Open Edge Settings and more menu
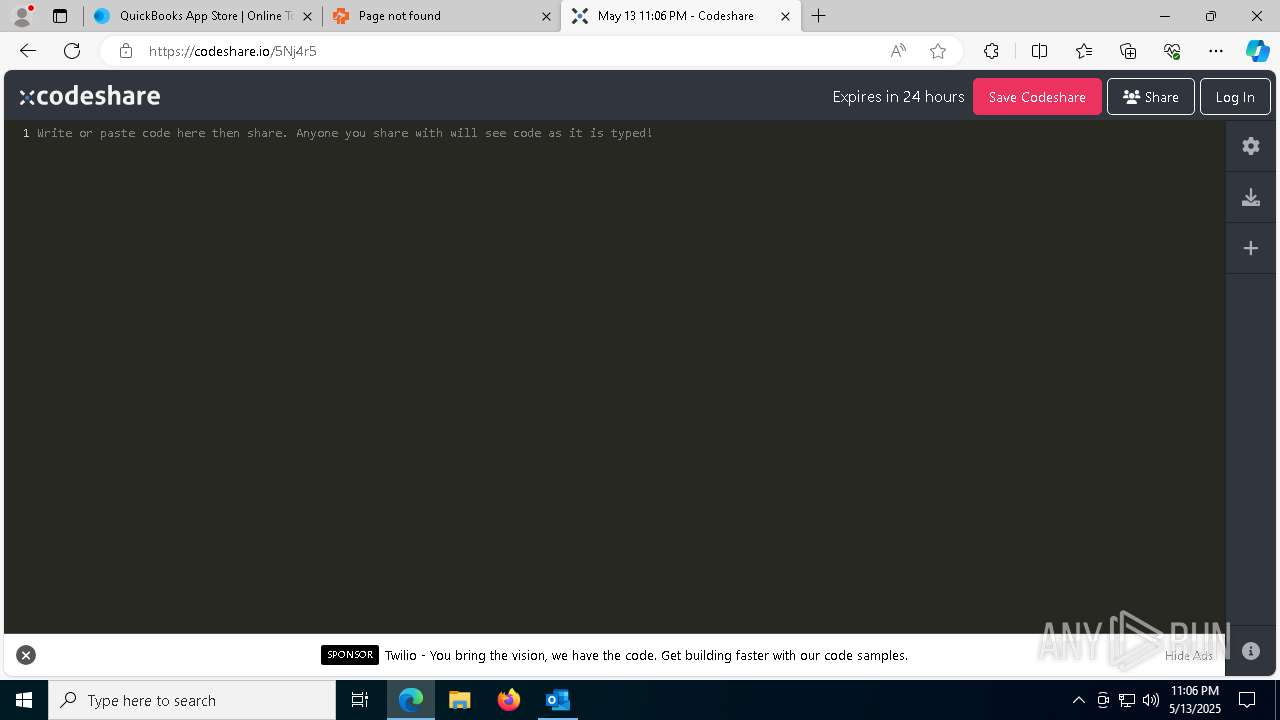The height and width of the screenshot is (720, 1280). 1216,51
